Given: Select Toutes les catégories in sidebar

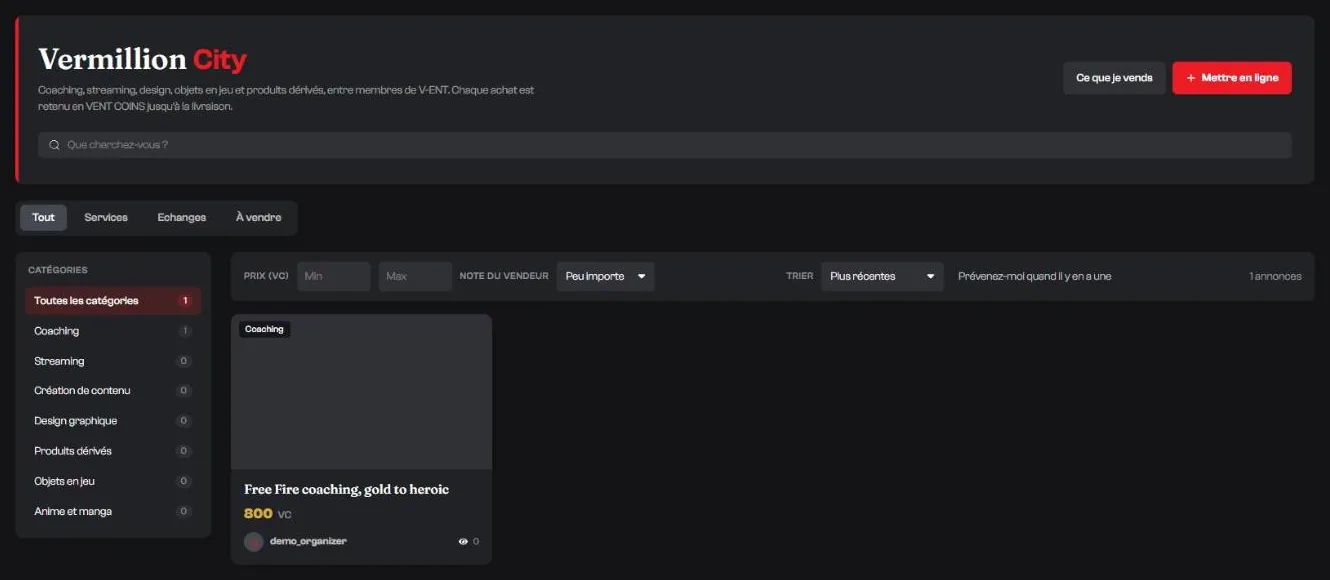Looking at the screenshot, I should pyautogui.click(x=113, y=301).
